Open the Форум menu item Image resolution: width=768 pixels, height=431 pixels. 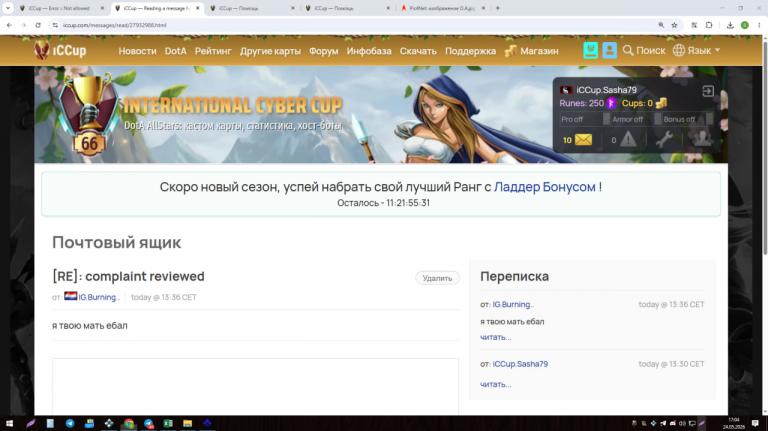[x=323, y=51]
